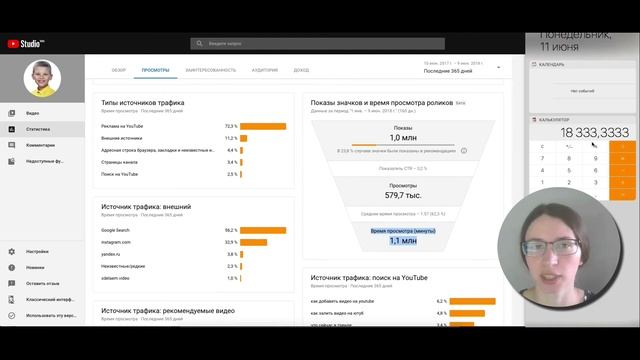The width and height of the screenshot is (640, 360).
Task: Click the Просмотры 579,7 тыс. funnel section
Action: point(403,191)
